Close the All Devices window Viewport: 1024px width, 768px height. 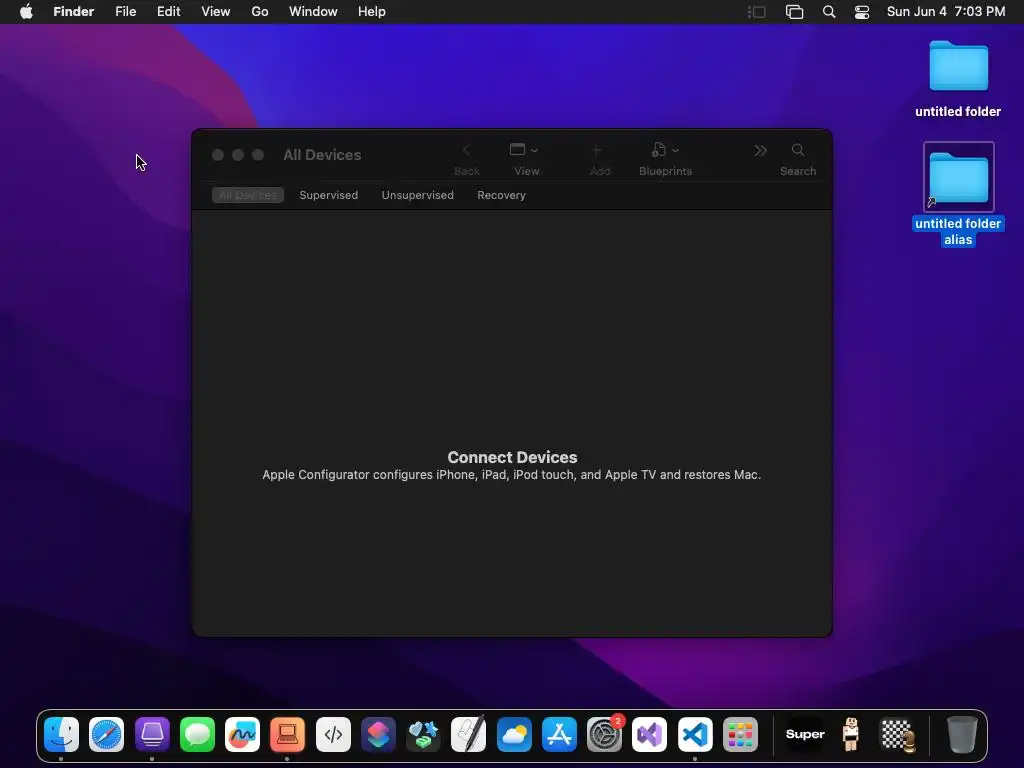[x=218, y=155]
